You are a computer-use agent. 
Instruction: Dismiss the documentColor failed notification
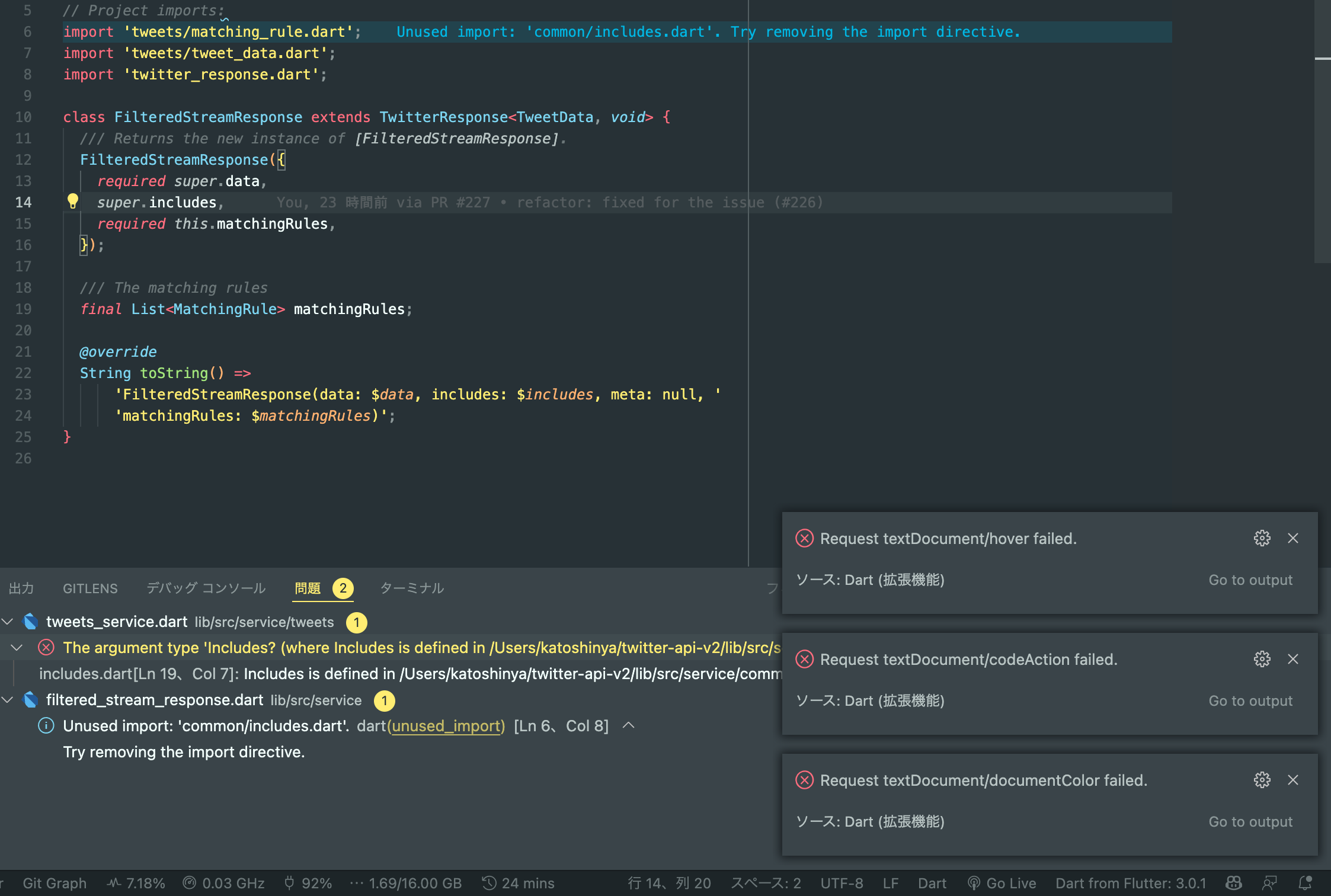pos(1293,780)
